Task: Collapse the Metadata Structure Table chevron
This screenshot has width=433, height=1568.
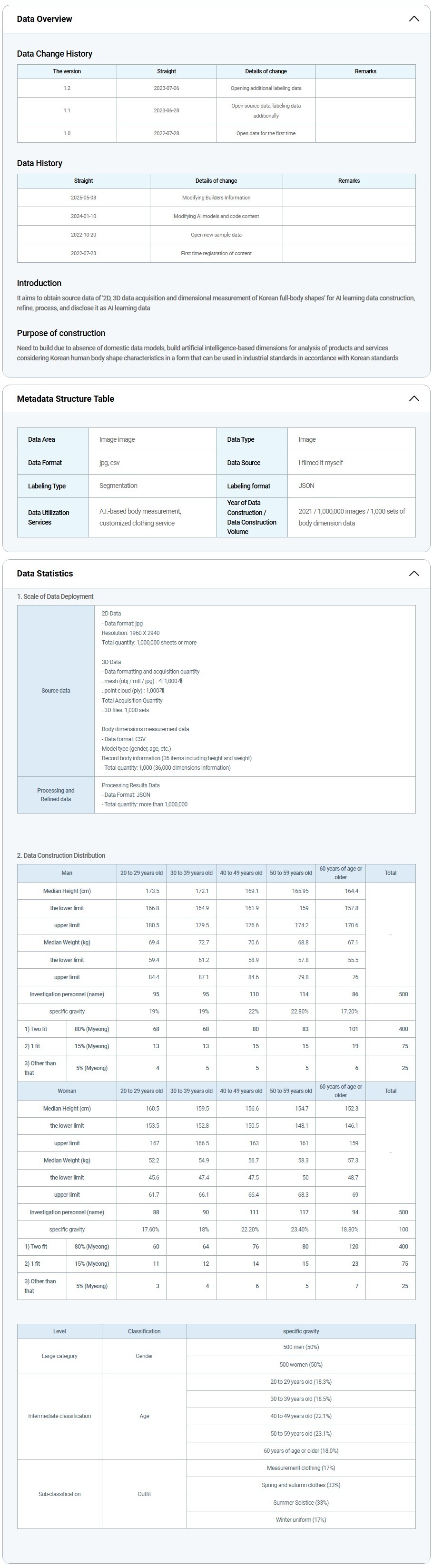Action: tap(413, 399)
